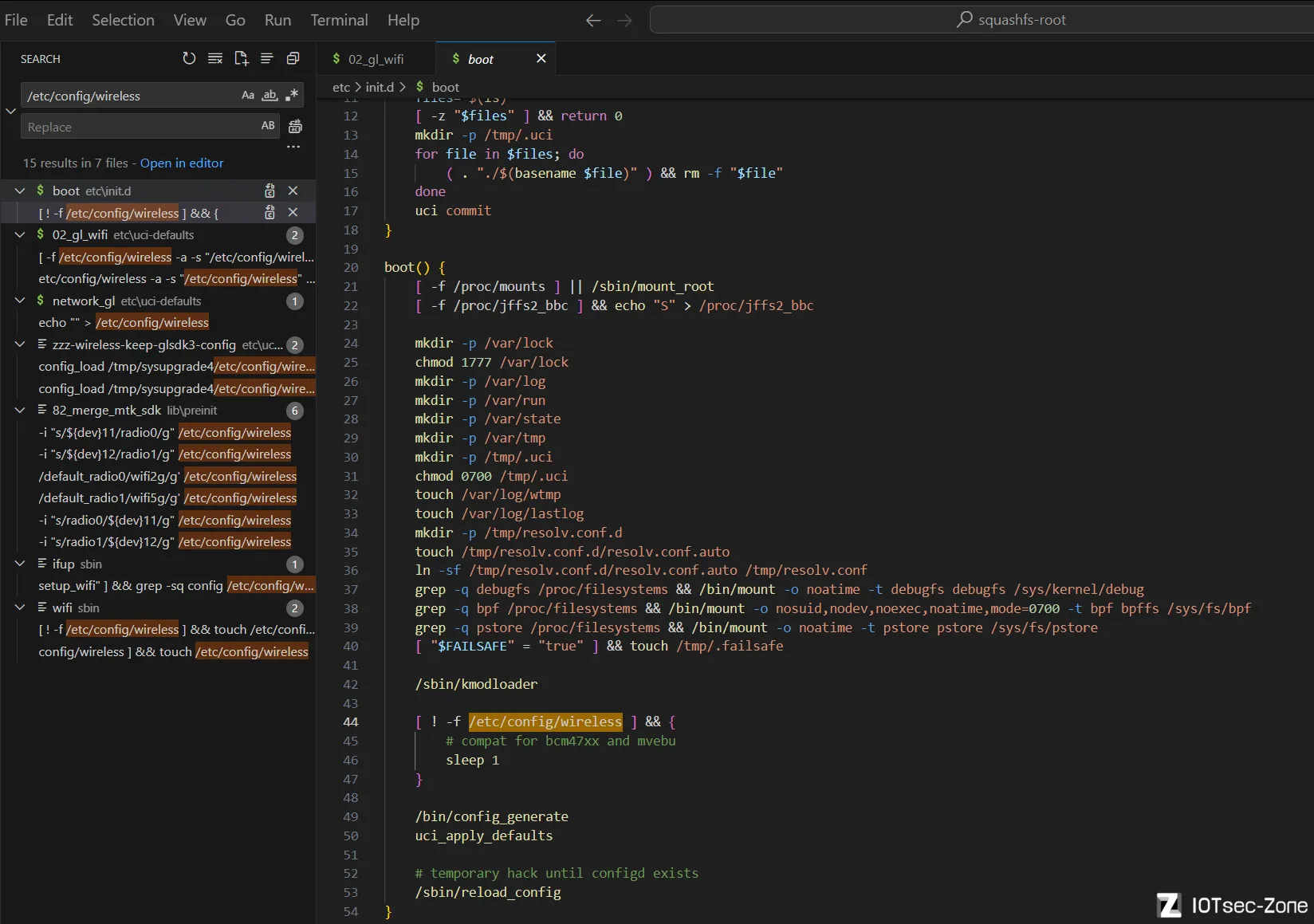
Task: Replace all matches in the boot file
Action: tap(269, 191)
